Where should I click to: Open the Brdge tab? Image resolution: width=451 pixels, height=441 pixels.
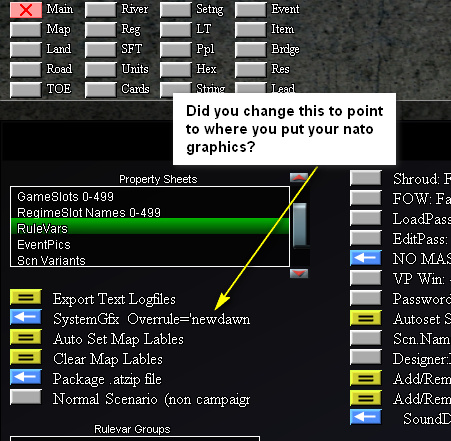click(x=251, y=50)
